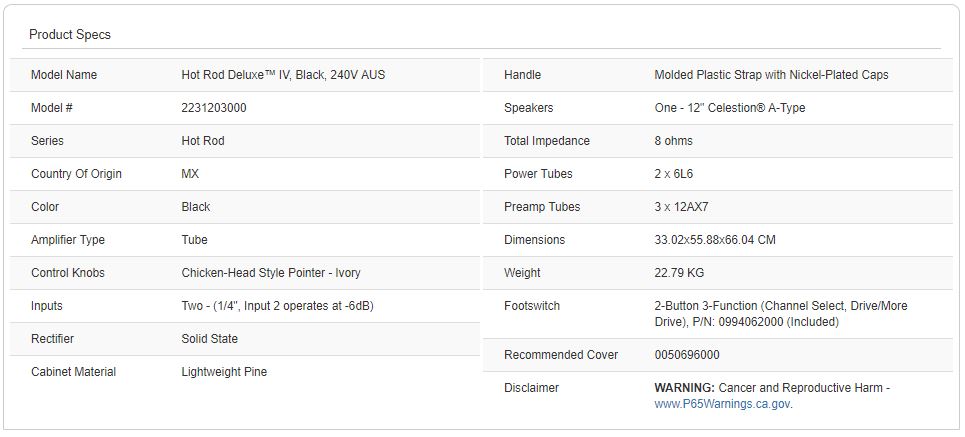Viewport: 965px width, 437px height.
Task: Select the Celestion A-Type speaker value
Action: click(x=729, y=108)
